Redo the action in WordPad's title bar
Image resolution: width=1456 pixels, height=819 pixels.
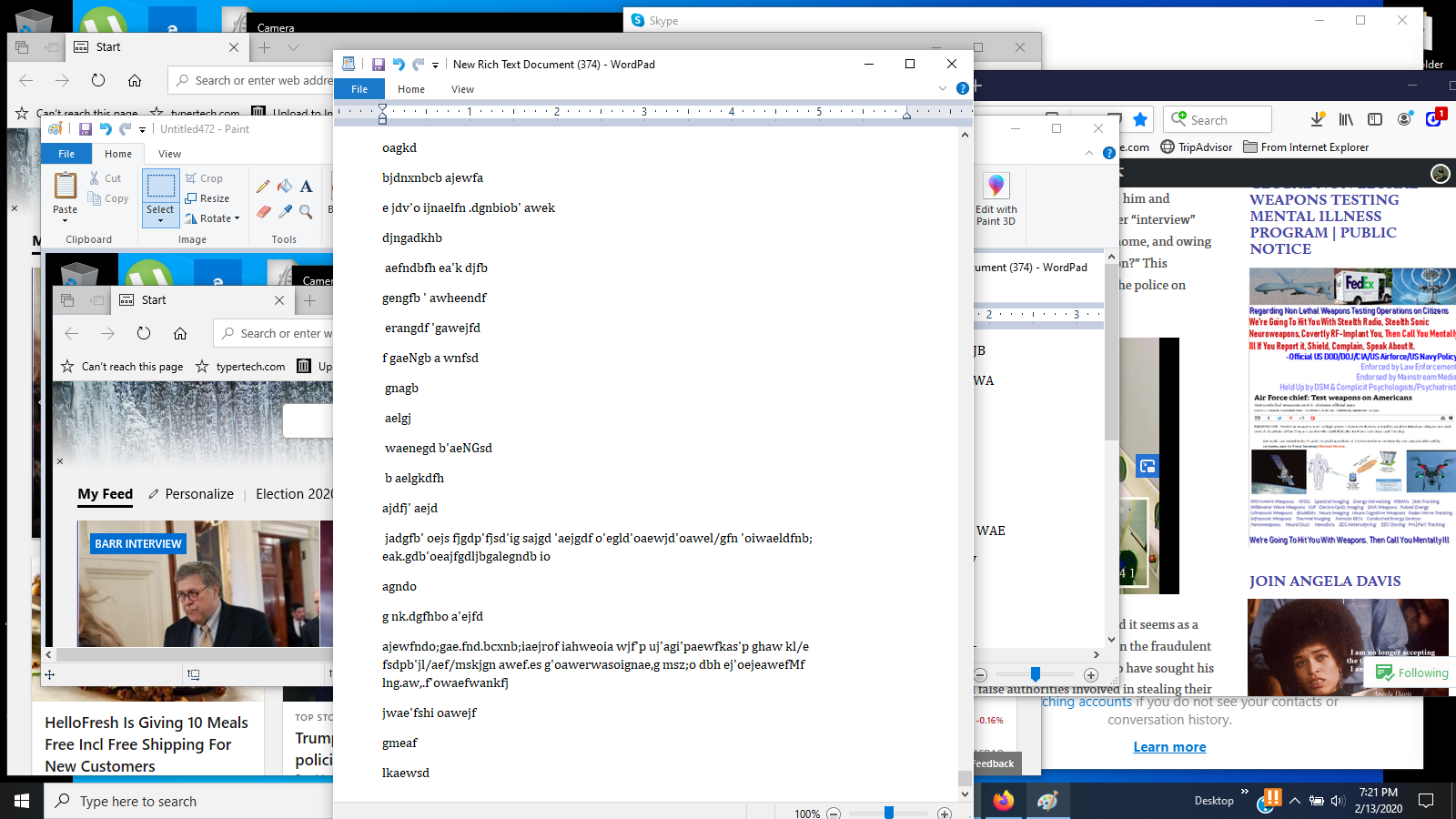(418, 65)
